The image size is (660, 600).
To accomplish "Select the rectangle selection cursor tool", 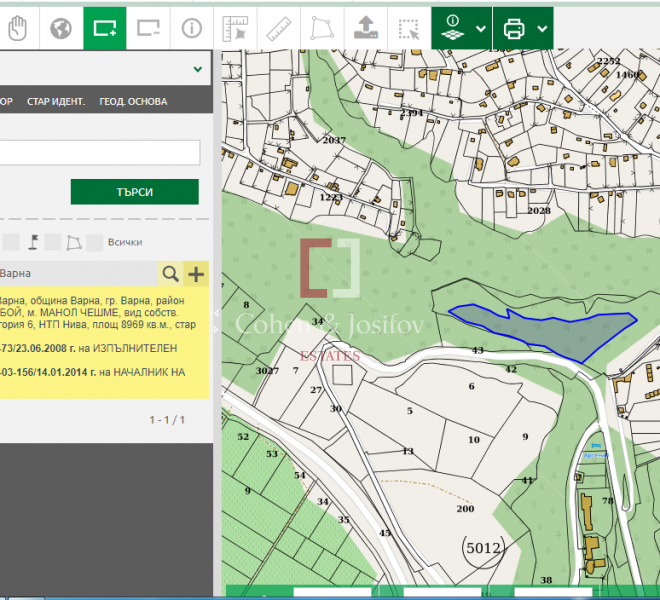I will pyautogui.click(x=409, y=29).
